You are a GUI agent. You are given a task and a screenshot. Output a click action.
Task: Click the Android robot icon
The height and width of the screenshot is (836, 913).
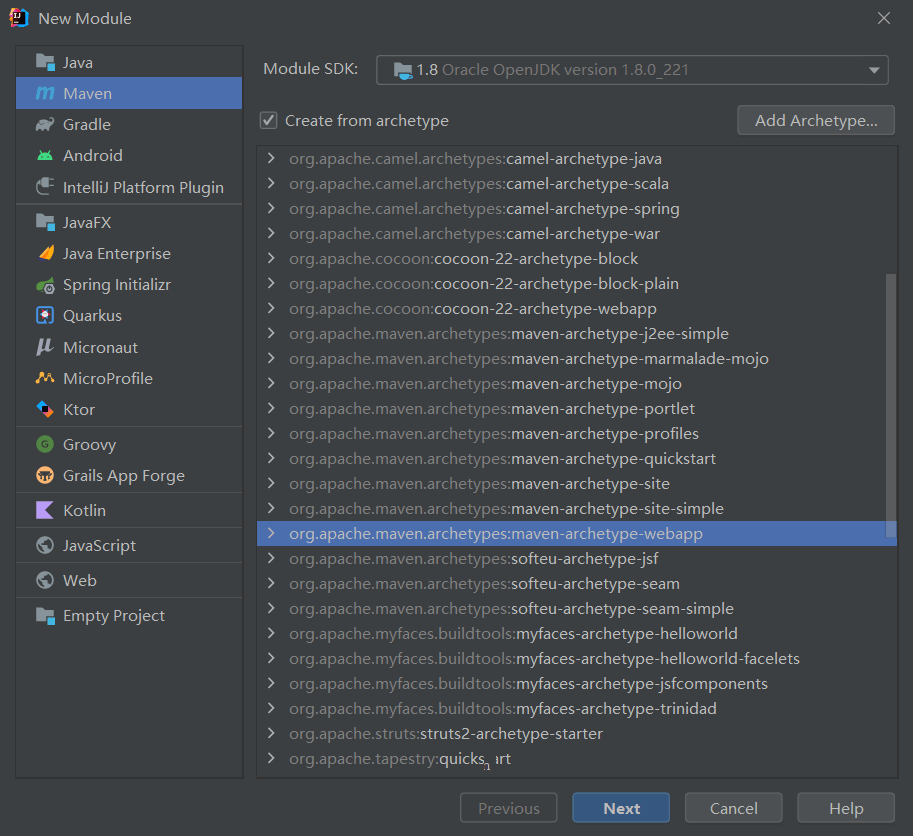point(45,155)
